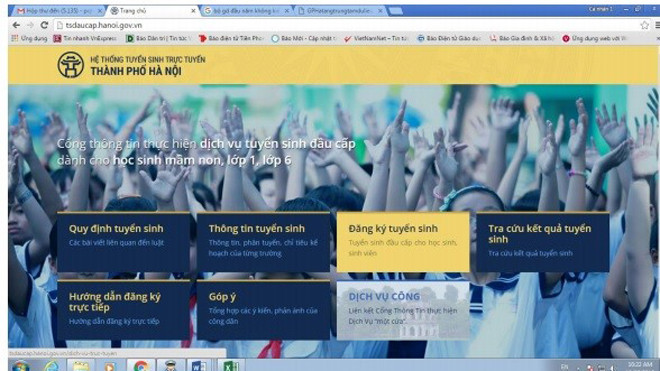Launch Internet Explorer from the taskbar
660x371 pixels.
click(51, 366)
